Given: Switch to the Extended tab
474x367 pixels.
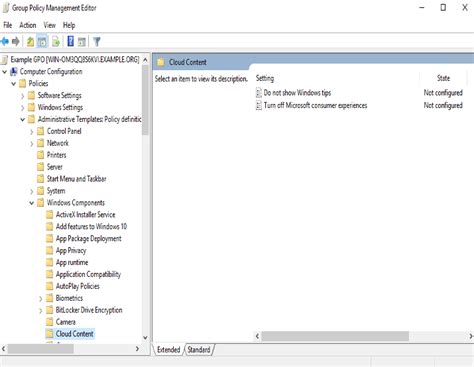Looking at the screenshot, I should click(168, 349).
